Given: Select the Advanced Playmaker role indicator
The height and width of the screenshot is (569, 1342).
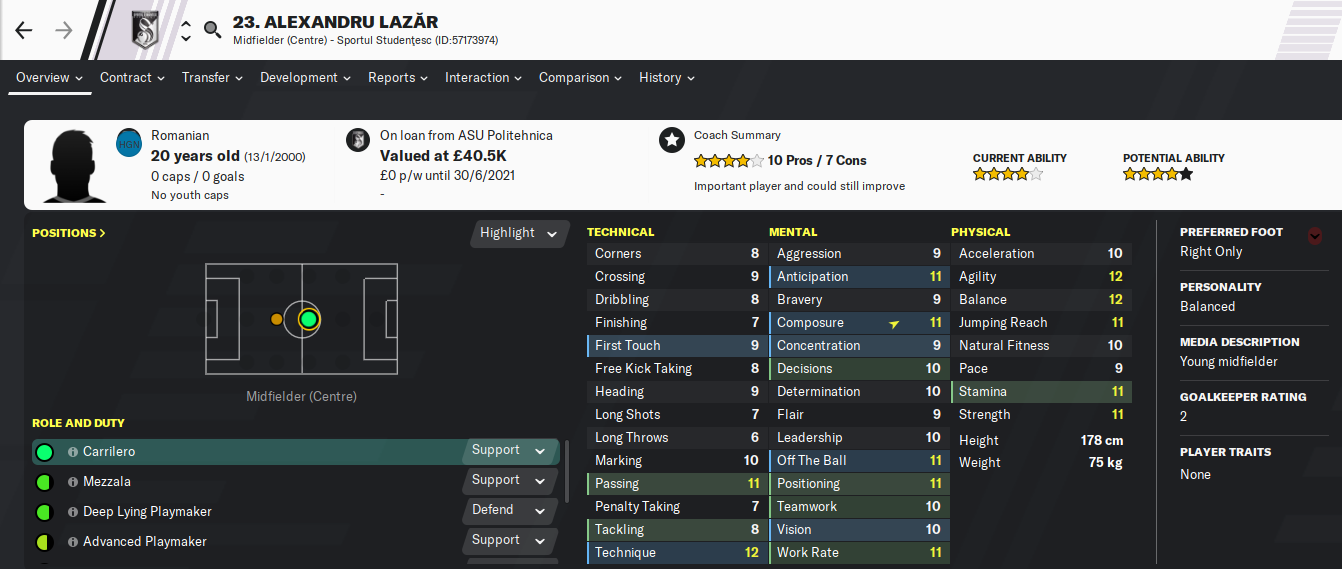Looking at the screenshot, I should pos(44,542).
